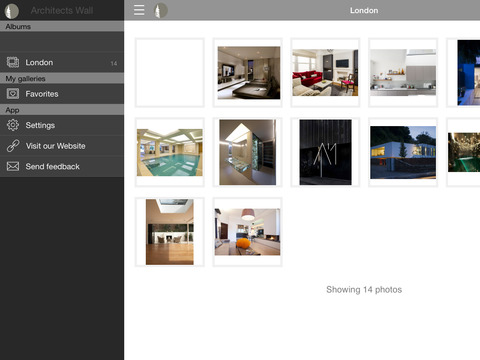This screenshot has width=480, height=360.
Task: Click the Favorites heart icon
Action: [x=13, y=94]
